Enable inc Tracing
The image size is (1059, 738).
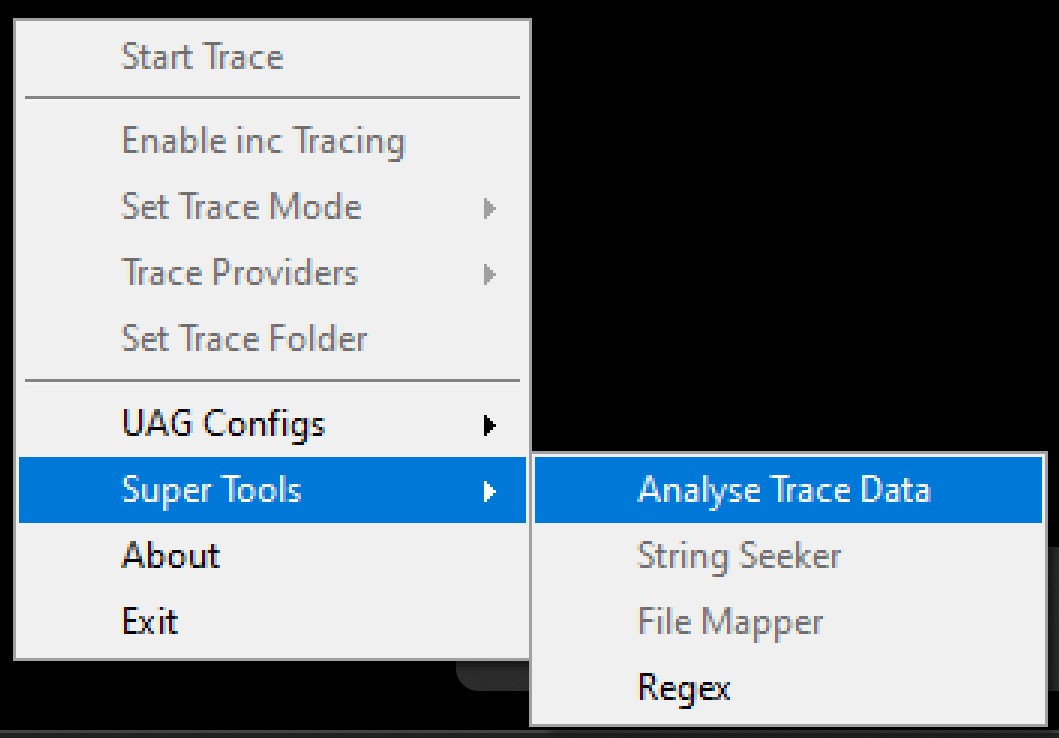click(x=264, y=141)
